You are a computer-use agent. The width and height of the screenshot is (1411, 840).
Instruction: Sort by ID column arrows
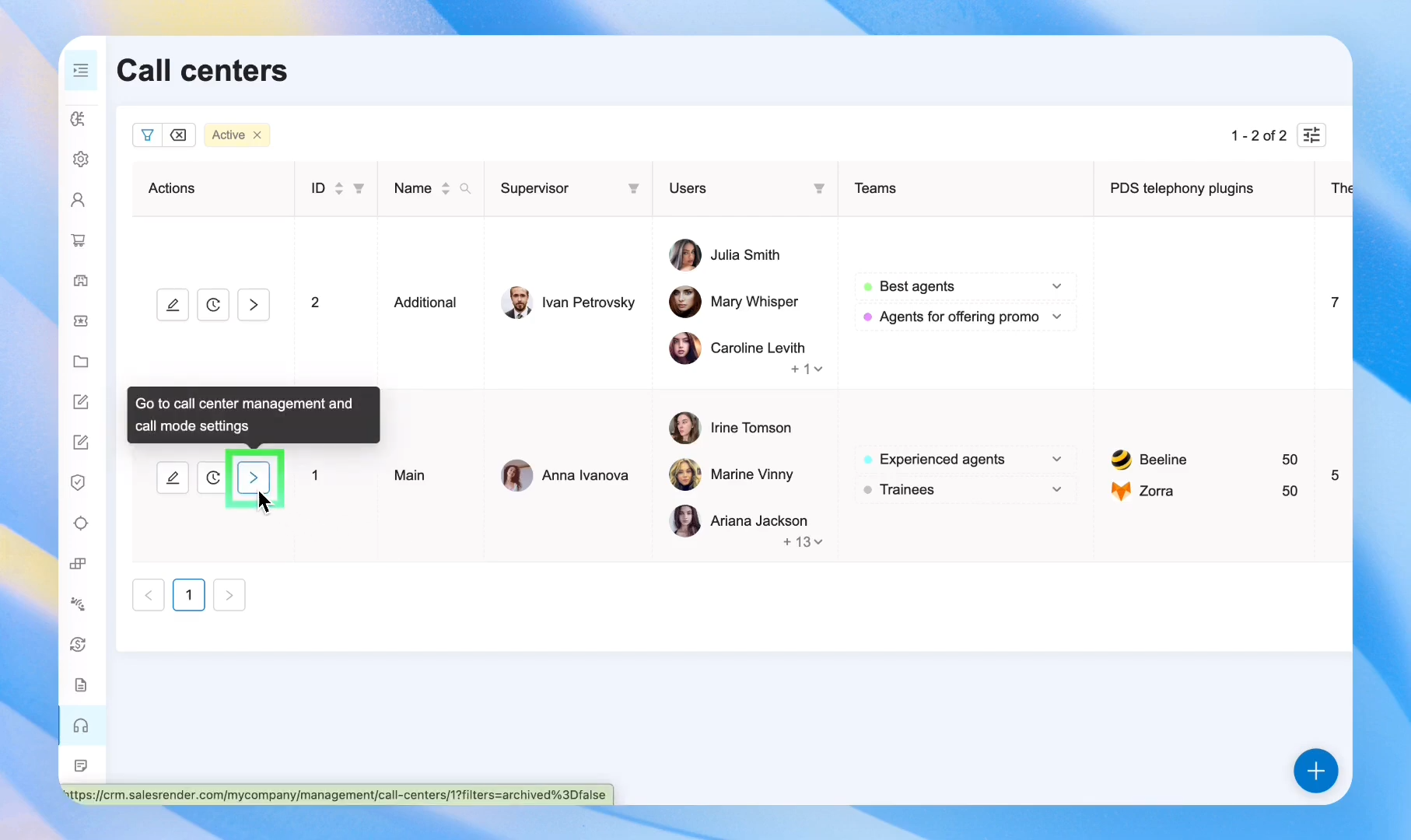(x=339, y=188)
